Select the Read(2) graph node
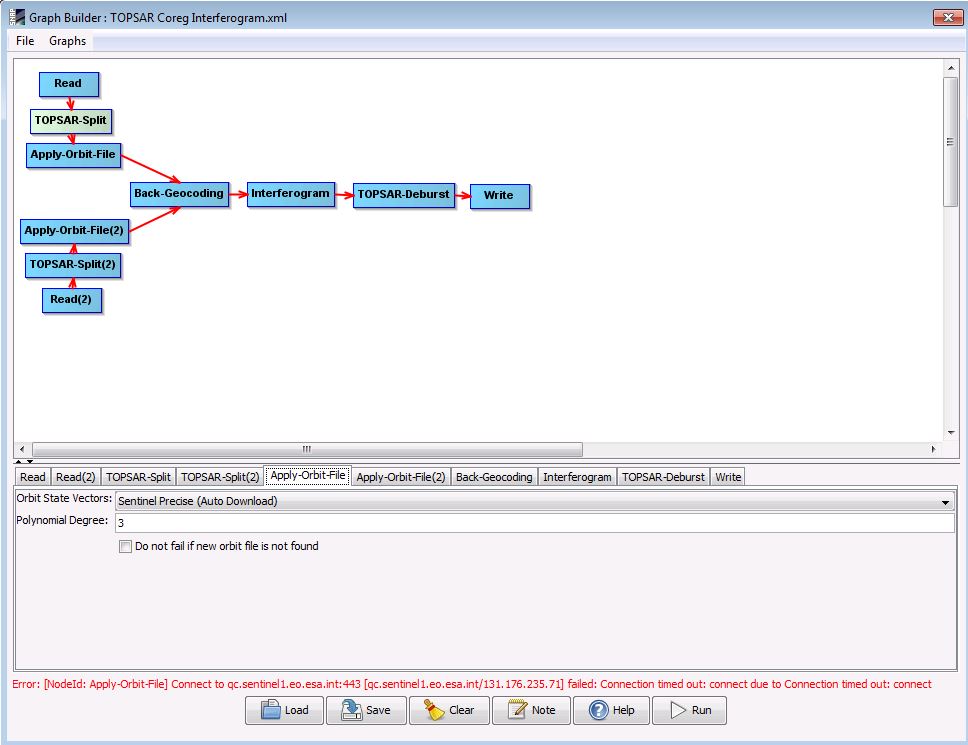Screen dimensions: 968x745 click(72, 300)
